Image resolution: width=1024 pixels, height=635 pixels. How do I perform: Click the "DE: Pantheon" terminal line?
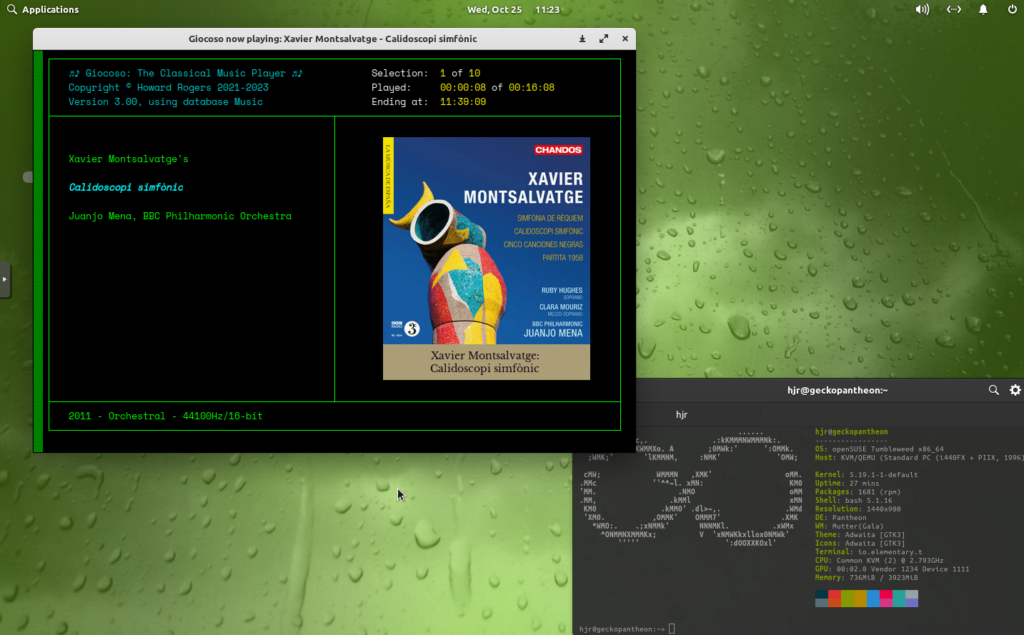click(840, 517)
